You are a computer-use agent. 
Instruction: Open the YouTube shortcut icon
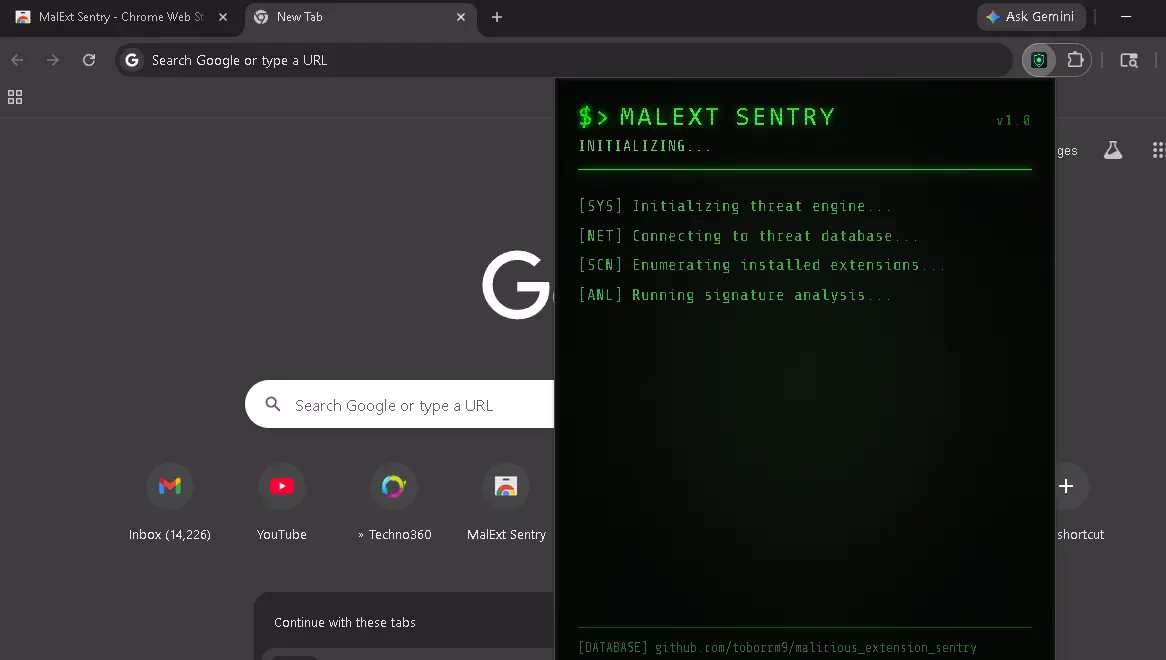pyautogui.click(x=282, y=486)
